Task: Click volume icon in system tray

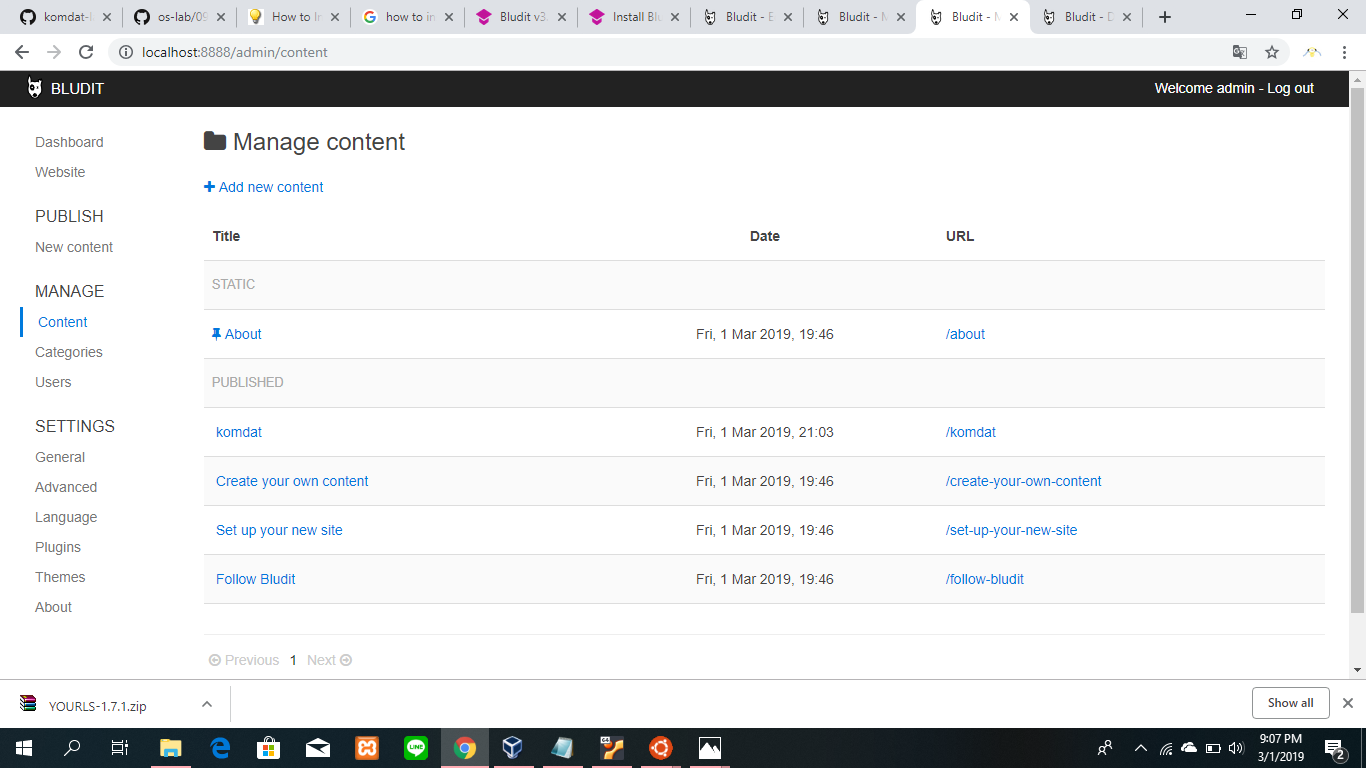Action: pyautogui.click(x=1236, y=747)
